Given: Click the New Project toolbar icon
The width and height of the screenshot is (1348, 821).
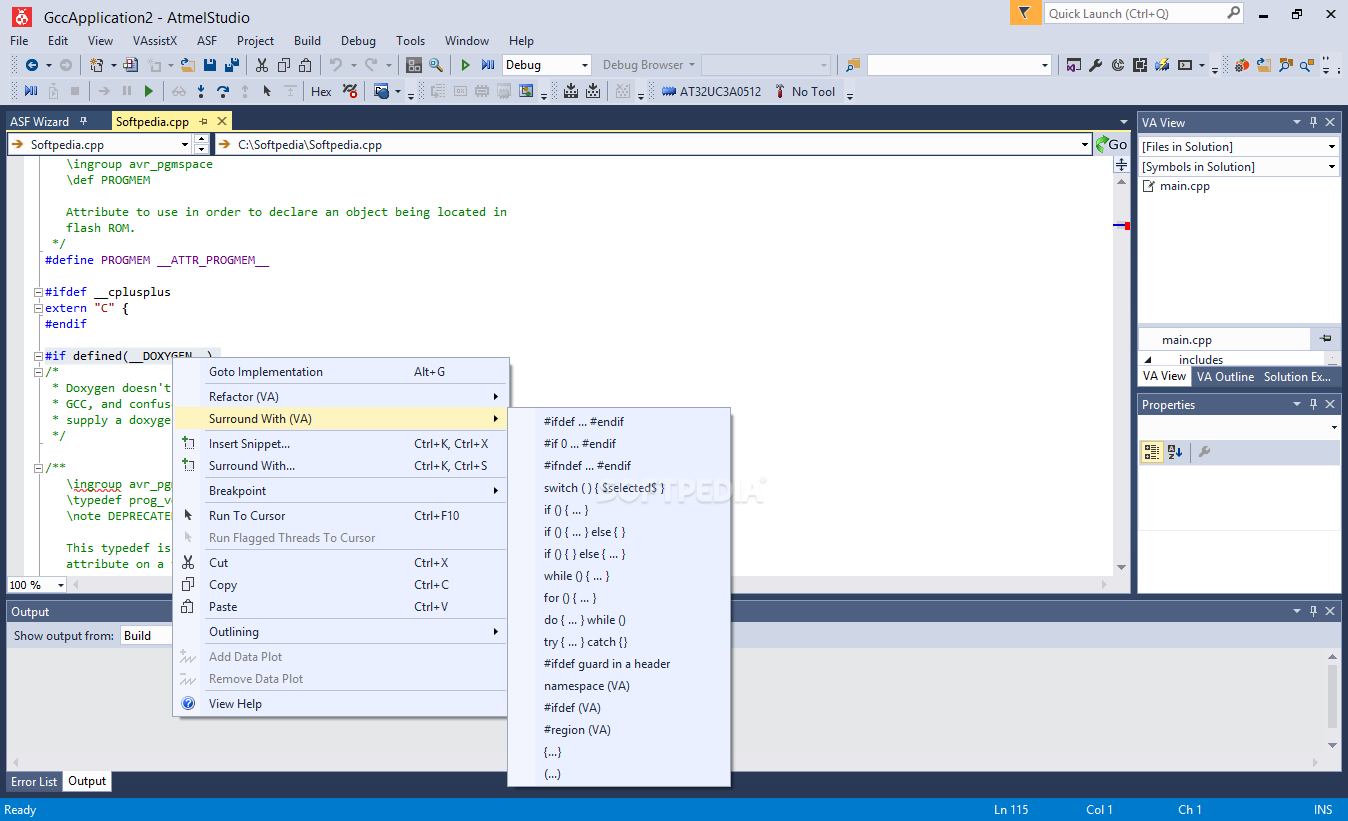Looking at the screenshot, I should click(97, 65).
